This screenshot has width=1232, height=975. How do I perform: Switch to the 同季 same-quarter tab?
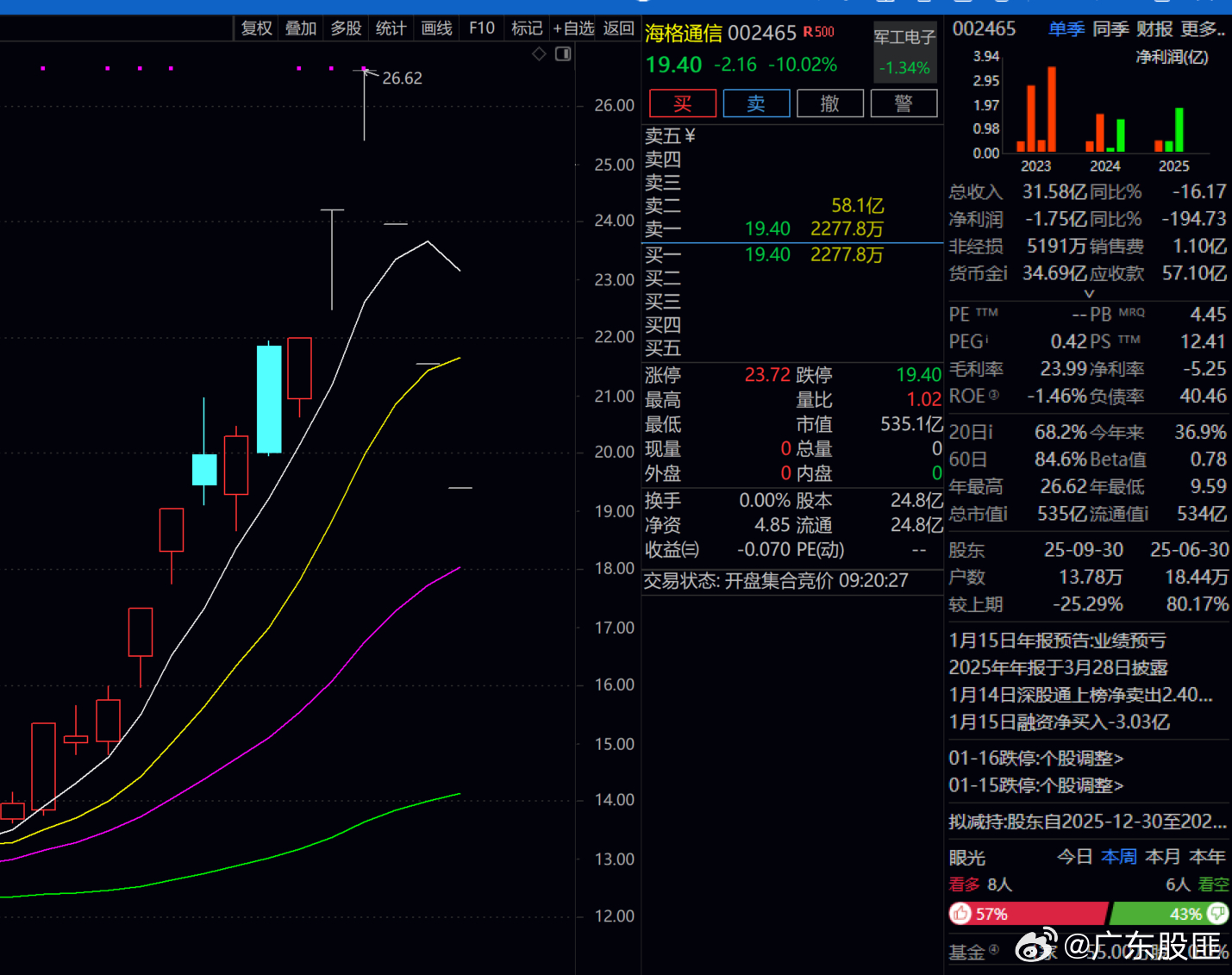(1110, 29)
